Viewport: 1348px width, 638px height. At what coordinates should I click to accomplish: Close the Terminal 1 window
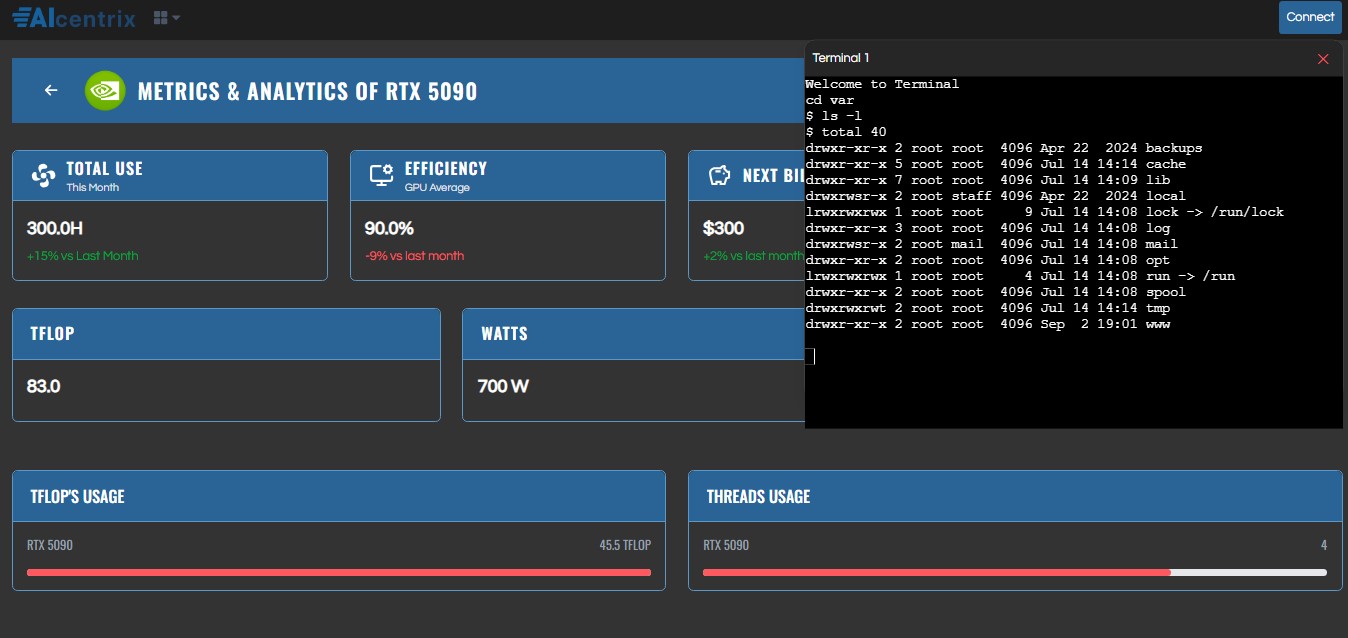point(1323,59)
